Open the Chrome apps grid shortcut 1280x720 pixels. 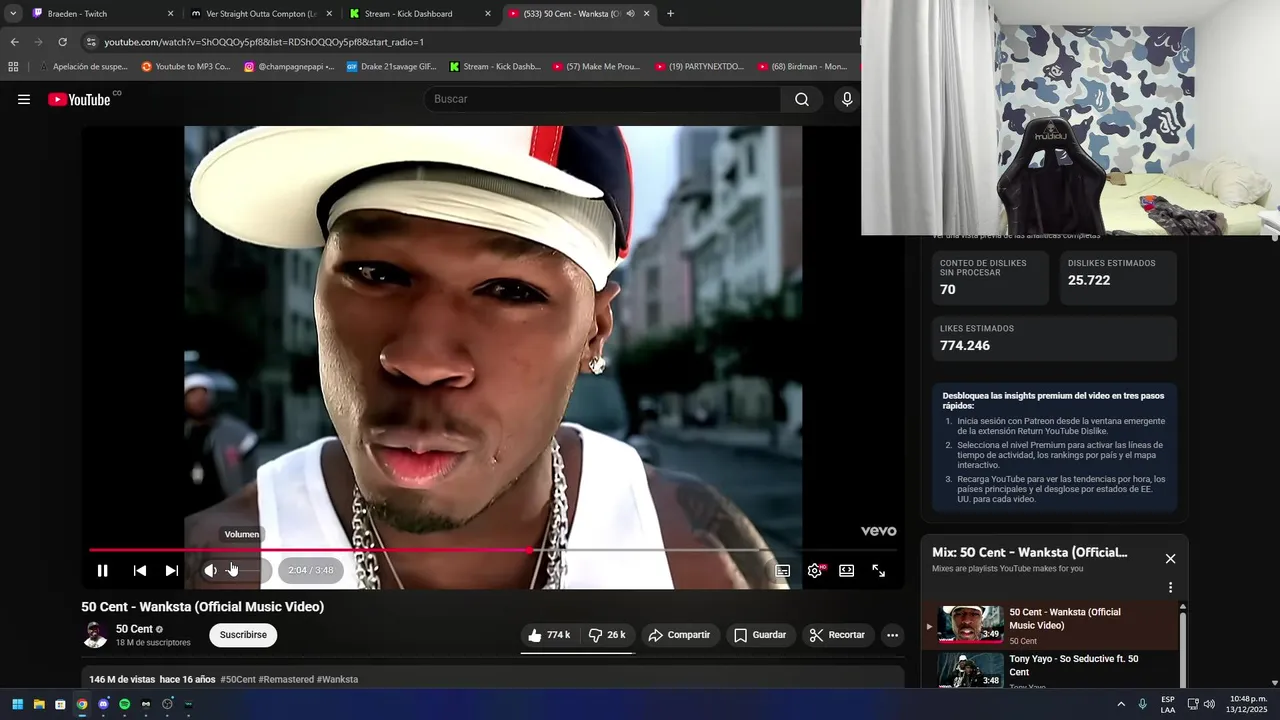click(x=13, y=67)
